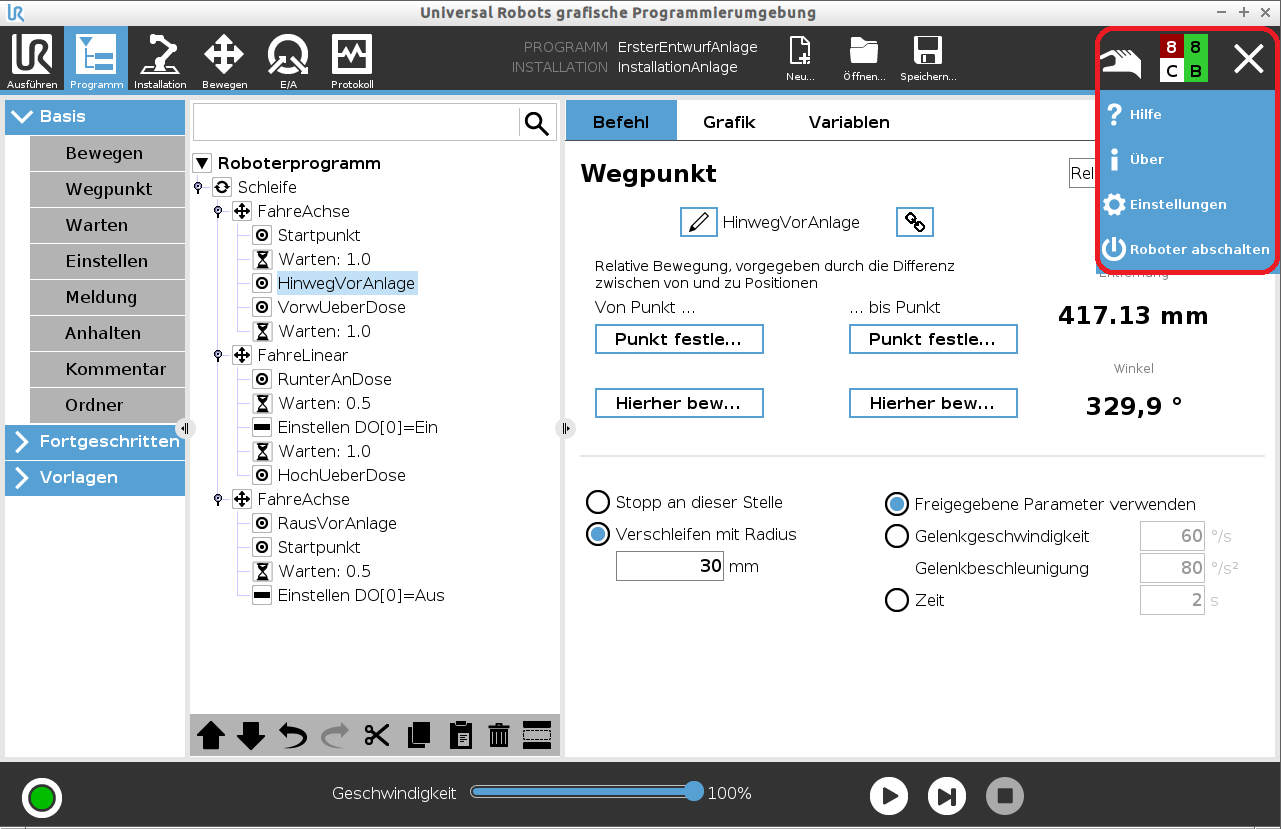The image size is (1281, 829).
Task: Collapse the Roboterprogramm tree root
Action: (202, 163)
